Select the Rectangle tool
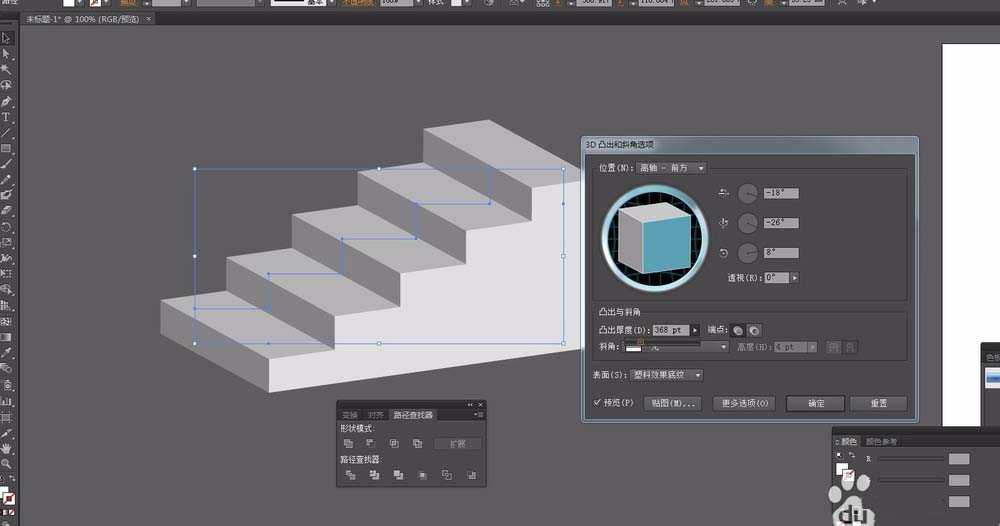Image resolution: width=1000 pixels, height=526 pixels. pos(6,148)
